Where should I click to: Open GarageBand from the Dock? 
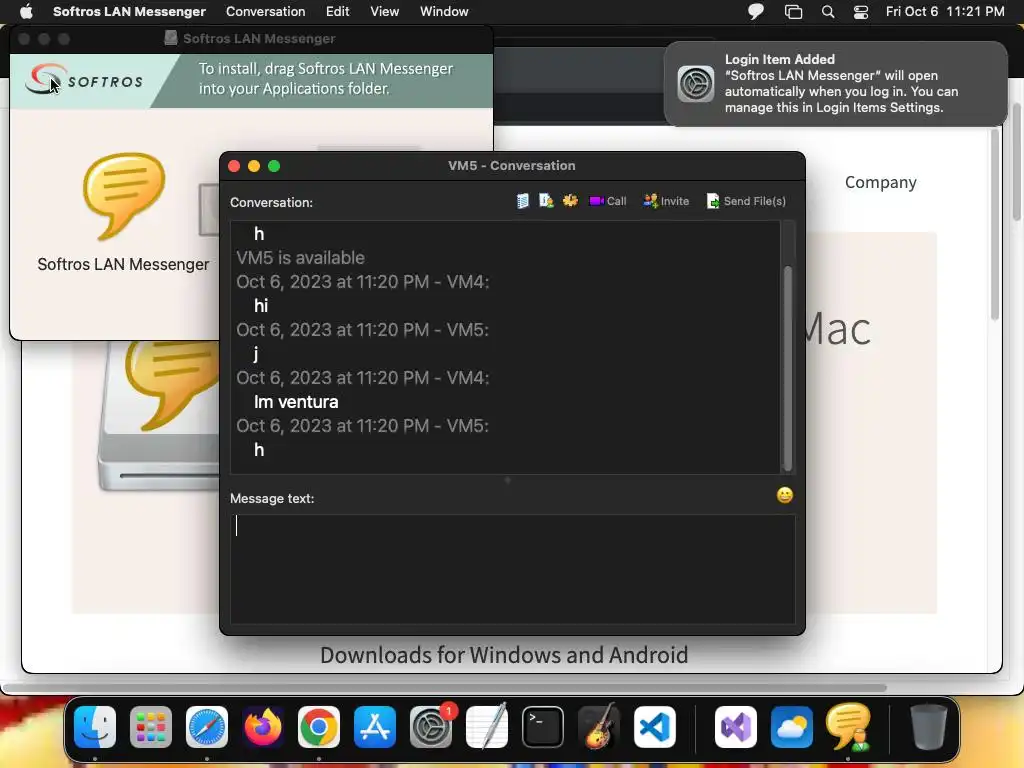coord(599,726)
